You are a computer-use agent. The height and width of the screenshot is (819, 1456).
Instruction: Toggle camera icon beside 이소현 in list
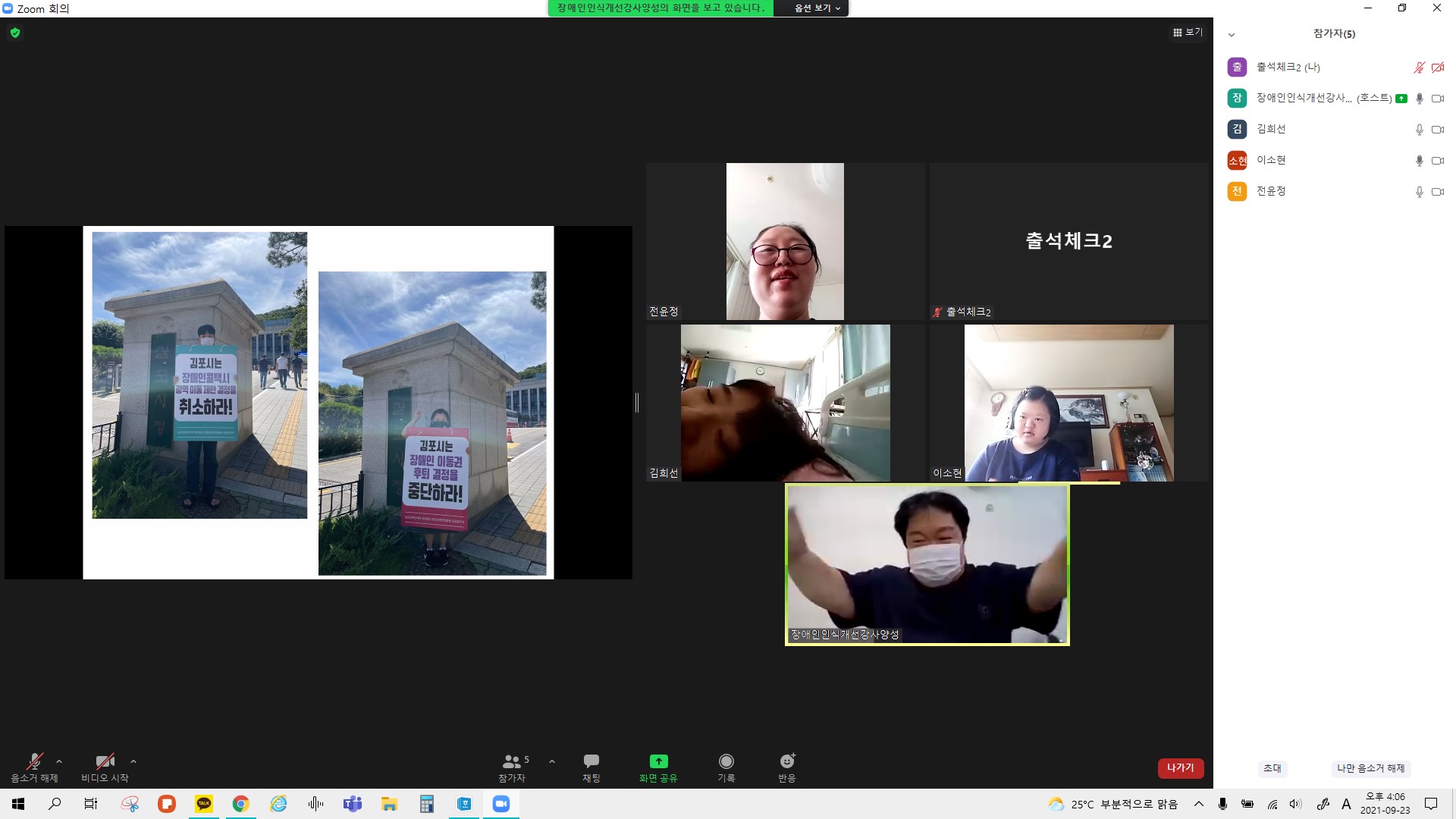pyautogui.click(x=1437, y=161)
